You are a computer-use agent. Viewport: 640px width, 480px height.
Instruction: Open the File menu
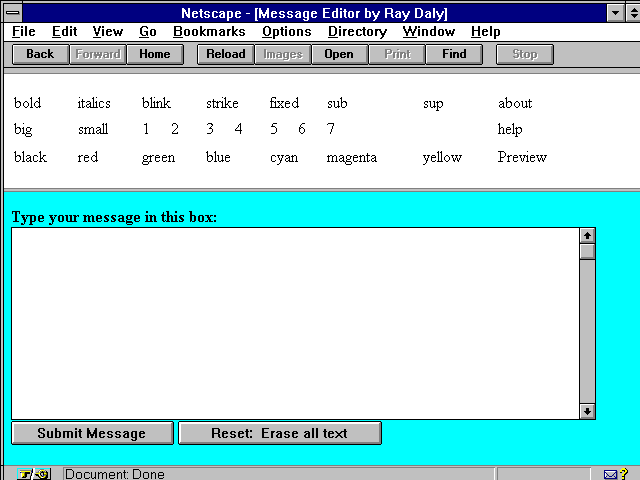[24, 32]
